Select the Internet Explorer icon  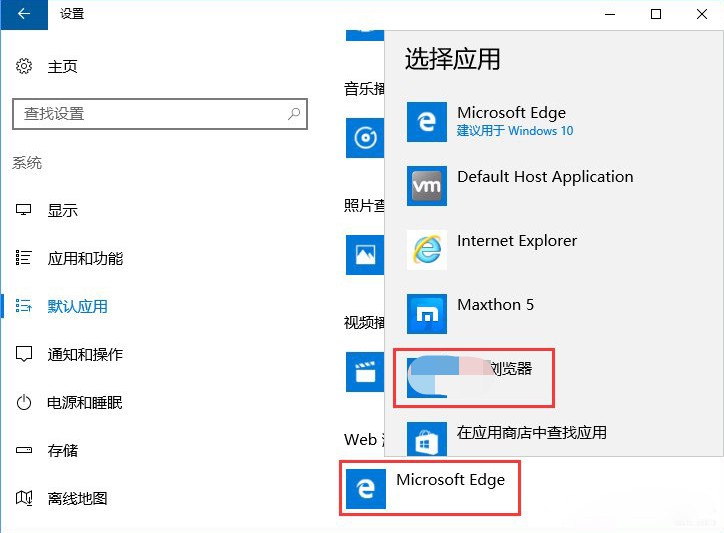427,250
